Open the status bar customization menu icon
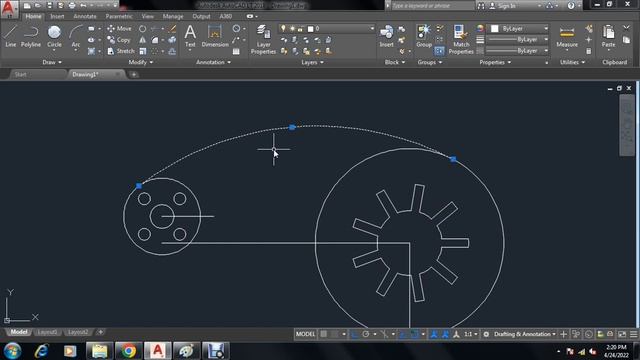The height and width of the screenshot is (360, 640). coord(633,334)
